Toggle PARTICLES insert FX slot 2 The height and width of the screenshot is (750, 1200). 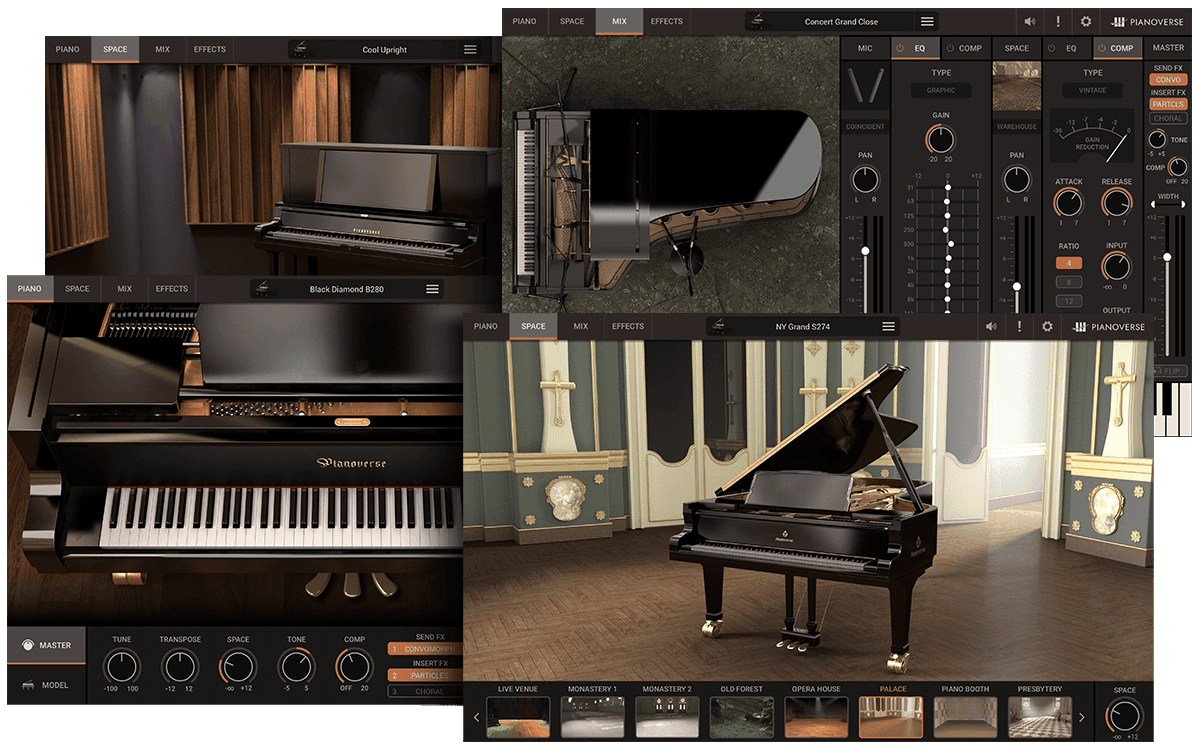pos(425,676)
